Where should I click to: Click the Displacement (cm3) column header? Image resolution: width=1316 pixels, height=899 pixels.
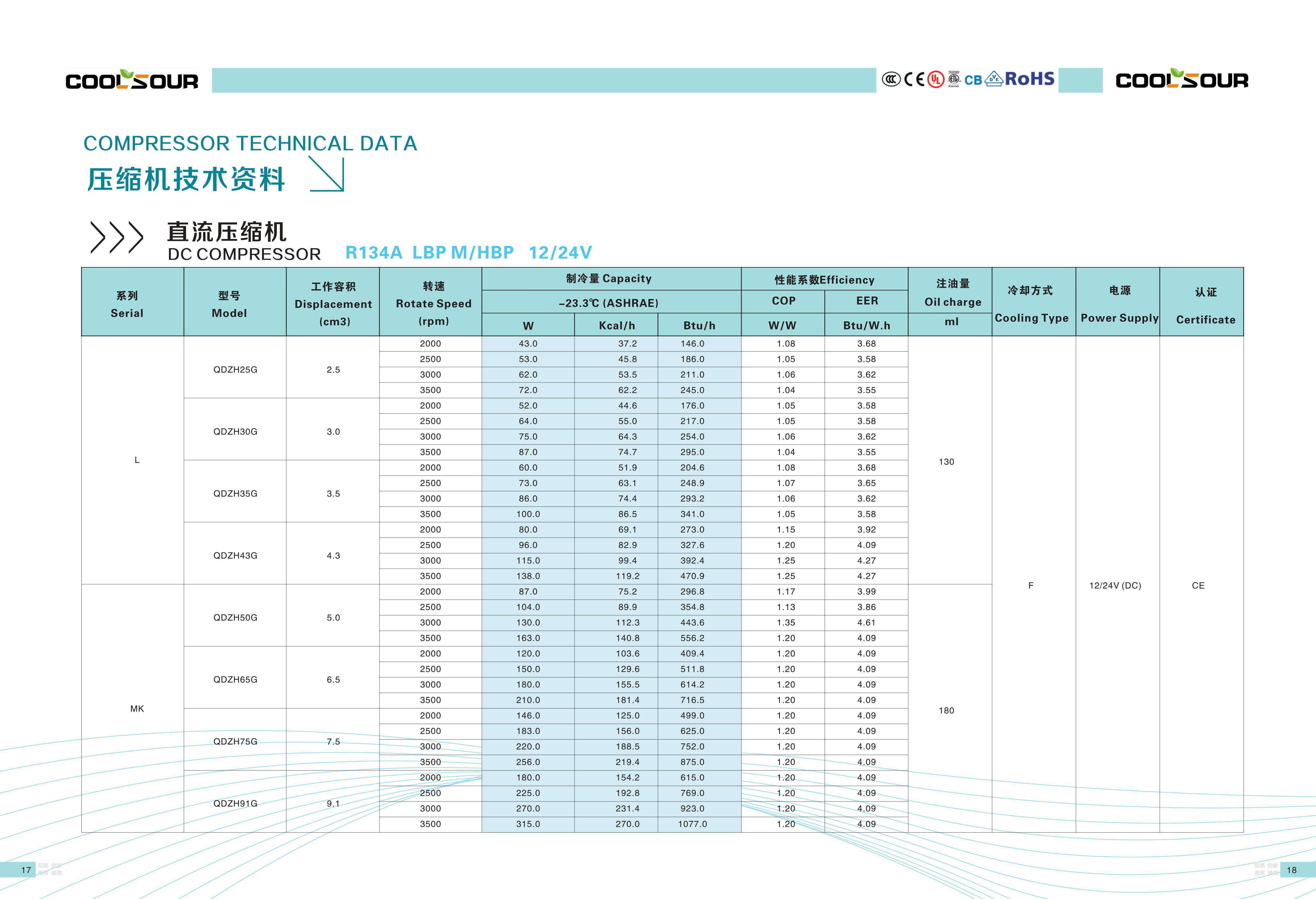tap(333, 304)
